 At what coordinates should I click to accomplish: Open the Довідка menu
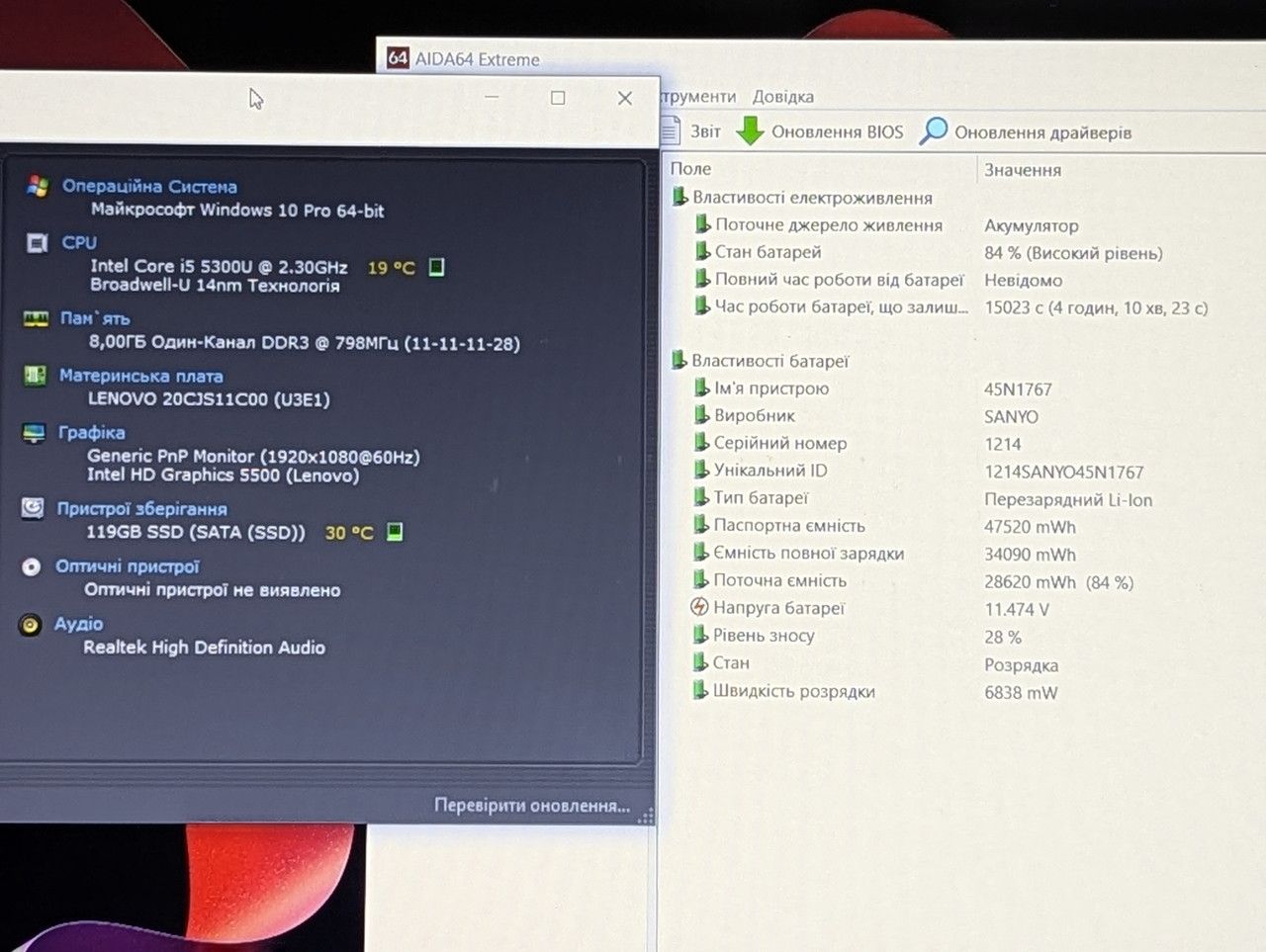click(782, 97)
